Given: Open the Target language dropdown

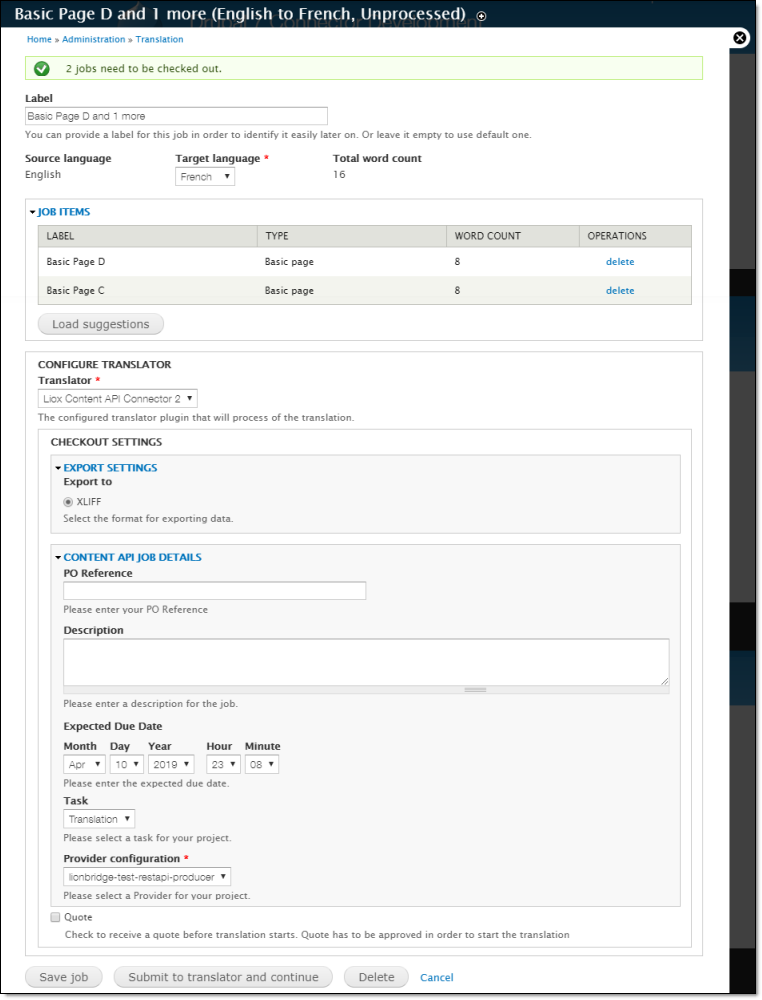Looking at the screenshot, I should coord(205,177).
